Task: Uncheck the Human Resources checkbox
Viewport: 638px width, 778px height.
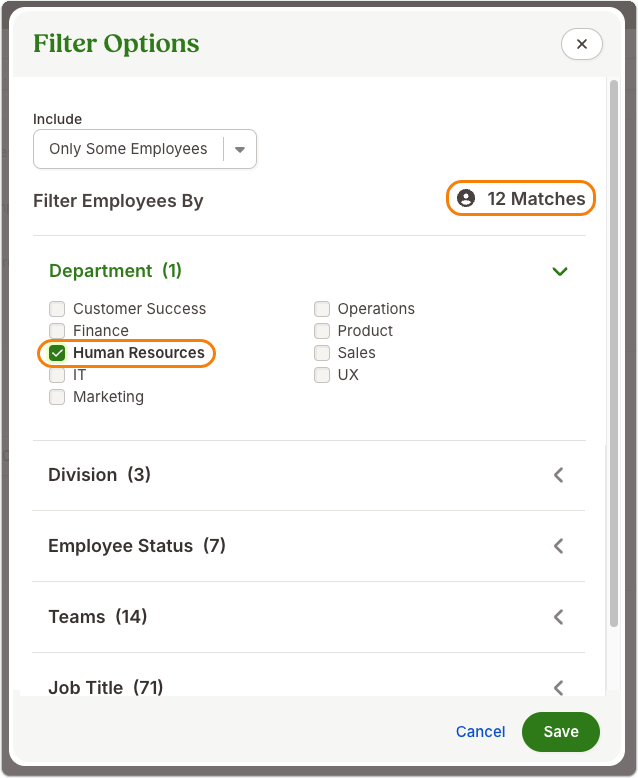Action: pos(57,353)
